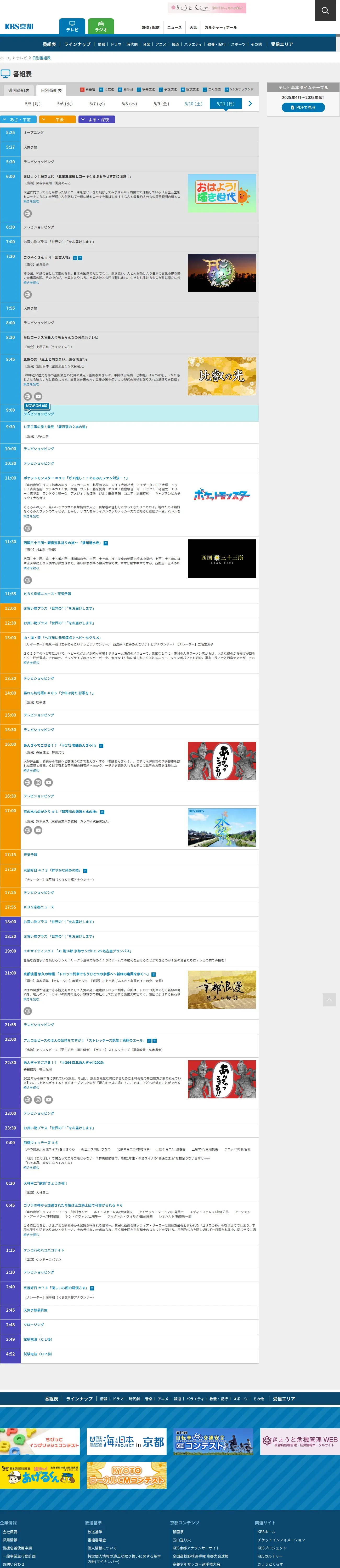Viewport: 340px width, 1568px height.
Task: Select 受信エリア in top navigation bar
Action: coord(282,44)
